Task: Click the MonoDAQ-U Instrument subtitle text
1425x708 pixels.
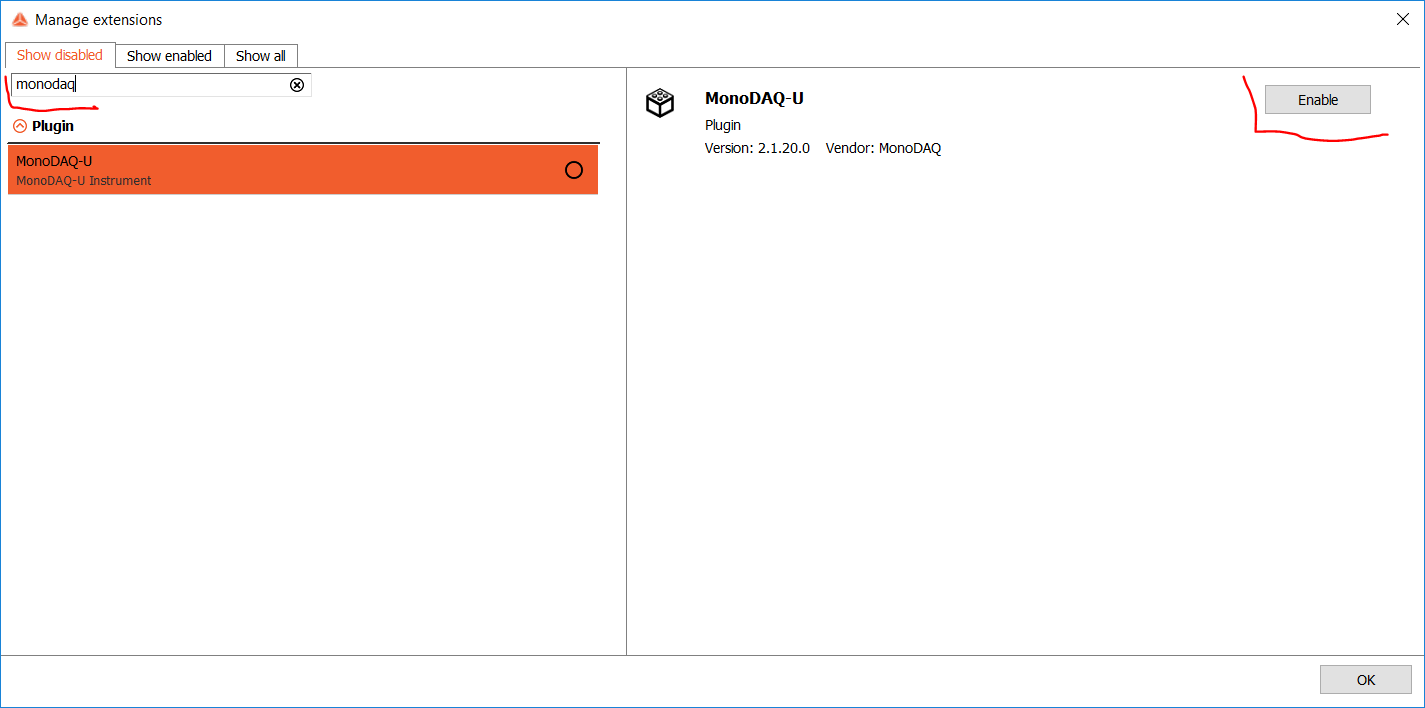Action: pos(84,181)
